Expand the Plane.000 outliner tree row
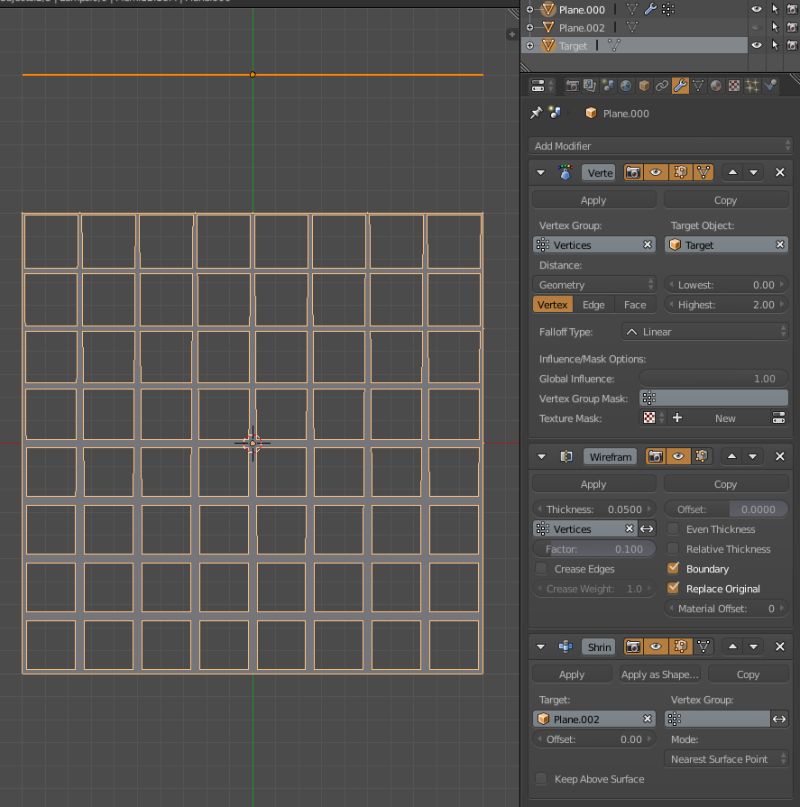 click(530, 9)
